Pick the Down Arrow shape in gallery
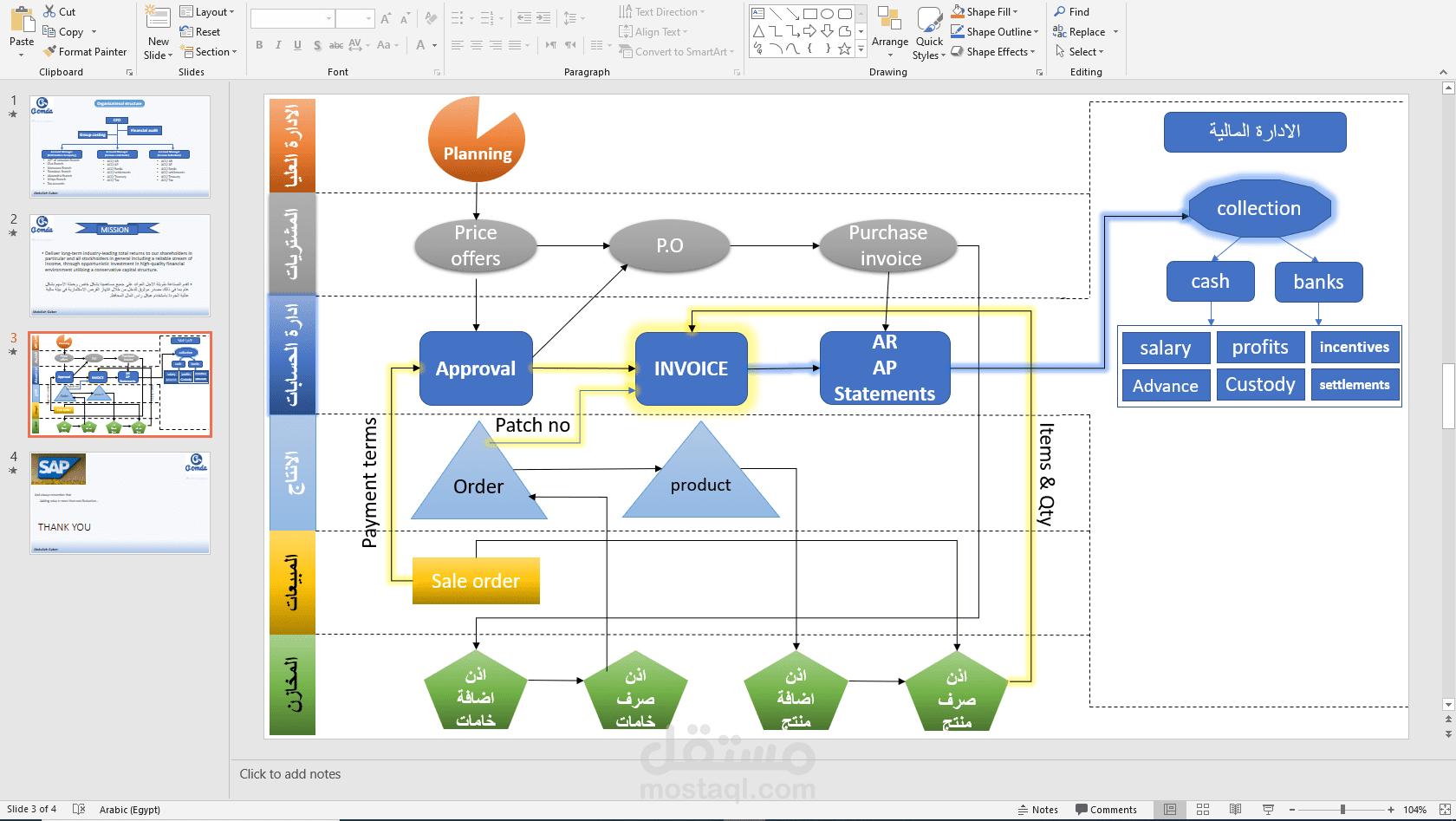Viewport: 1456px width, 821px height. pyautogui.click(x=827, y=31)
